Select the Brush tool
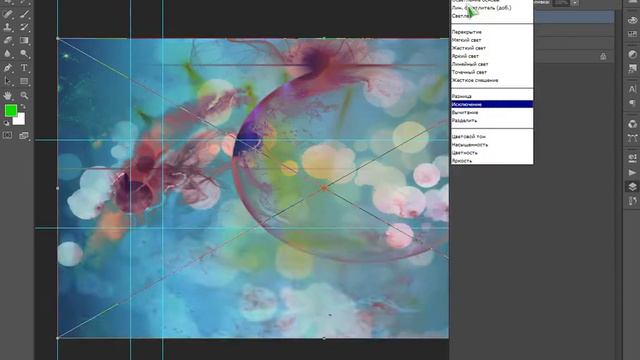Screen dimensions: 640x360 24,14
